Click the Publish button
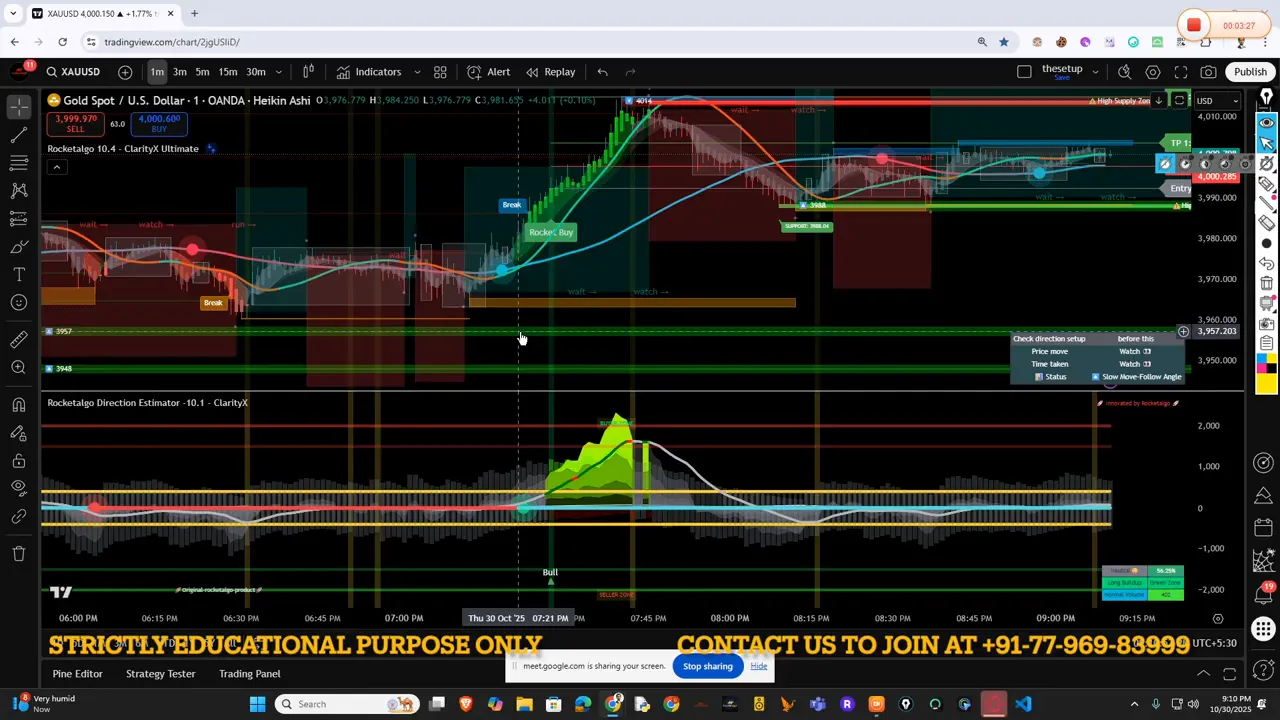 pos(1251,71)
